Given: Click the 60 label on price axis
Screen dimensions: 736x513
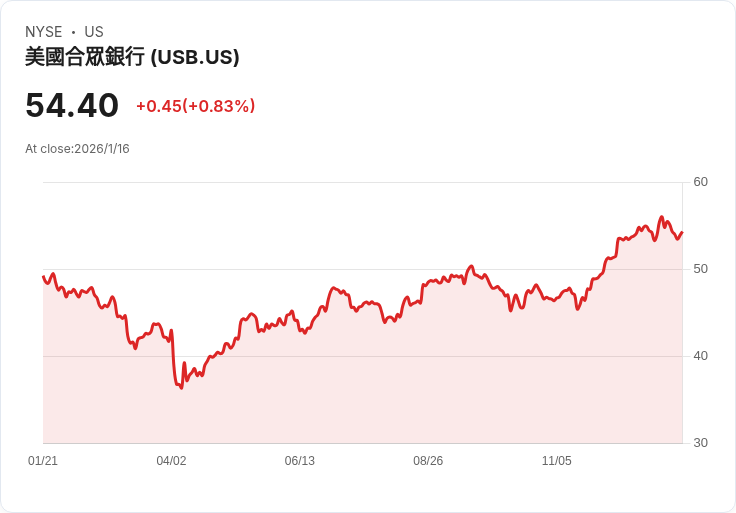Looking at the screenshot, I should (x=700, y=182).
